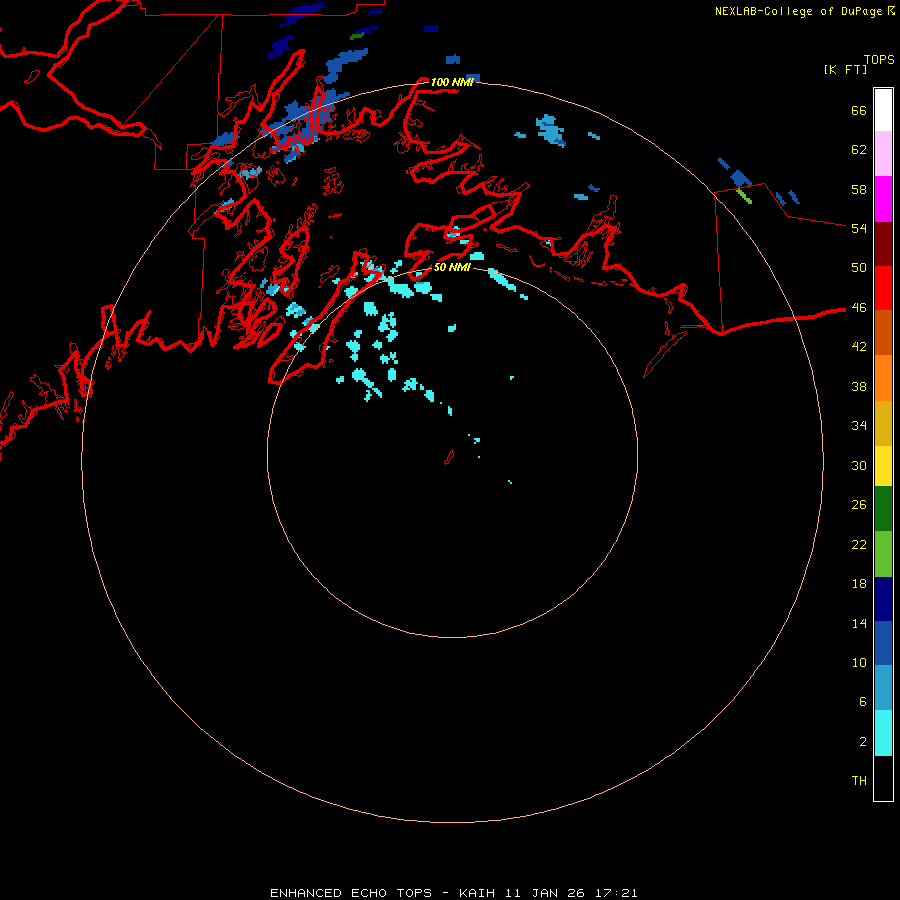Viewport: 900px width, 900px height.
Task: Click the 54 legend value
Action: pos(859,228)
